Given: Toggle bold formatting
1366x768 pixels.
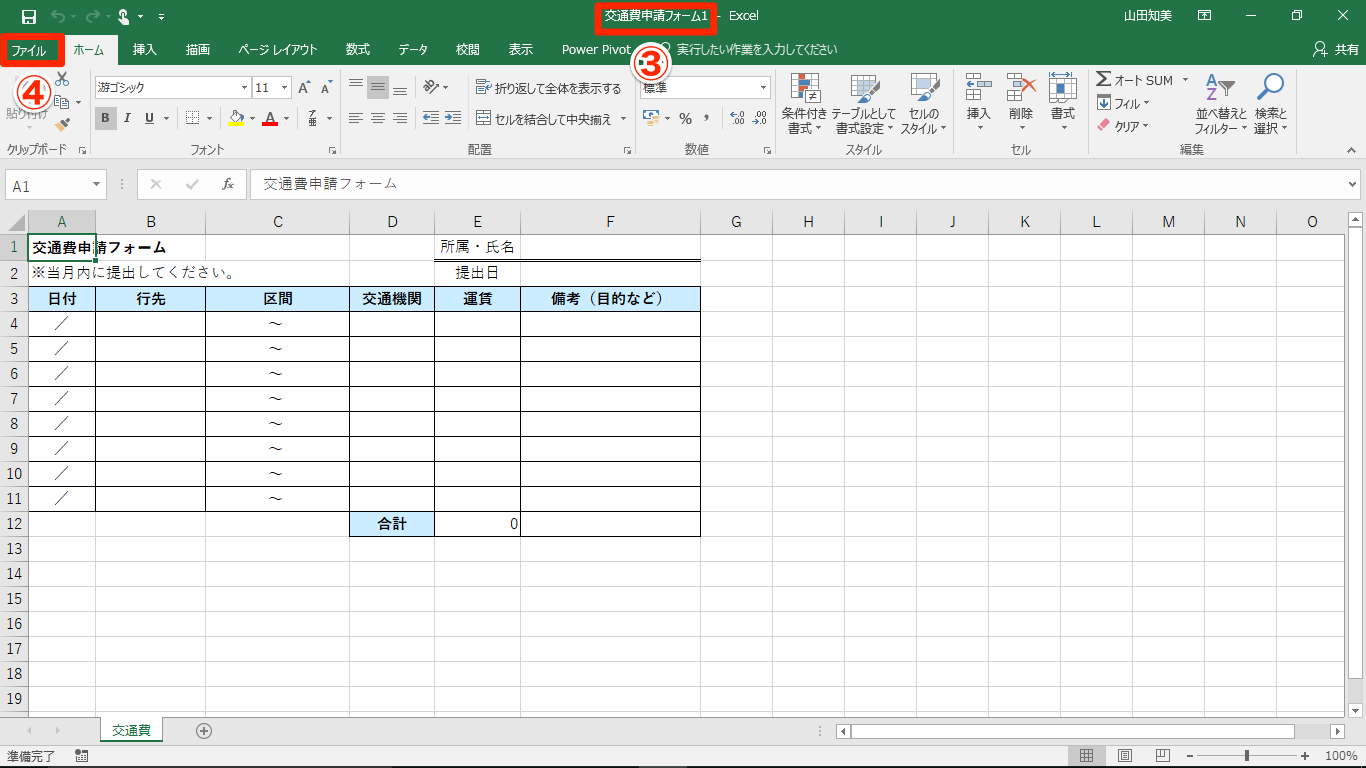Looking at the screenshot, I should tap(105, 118).
